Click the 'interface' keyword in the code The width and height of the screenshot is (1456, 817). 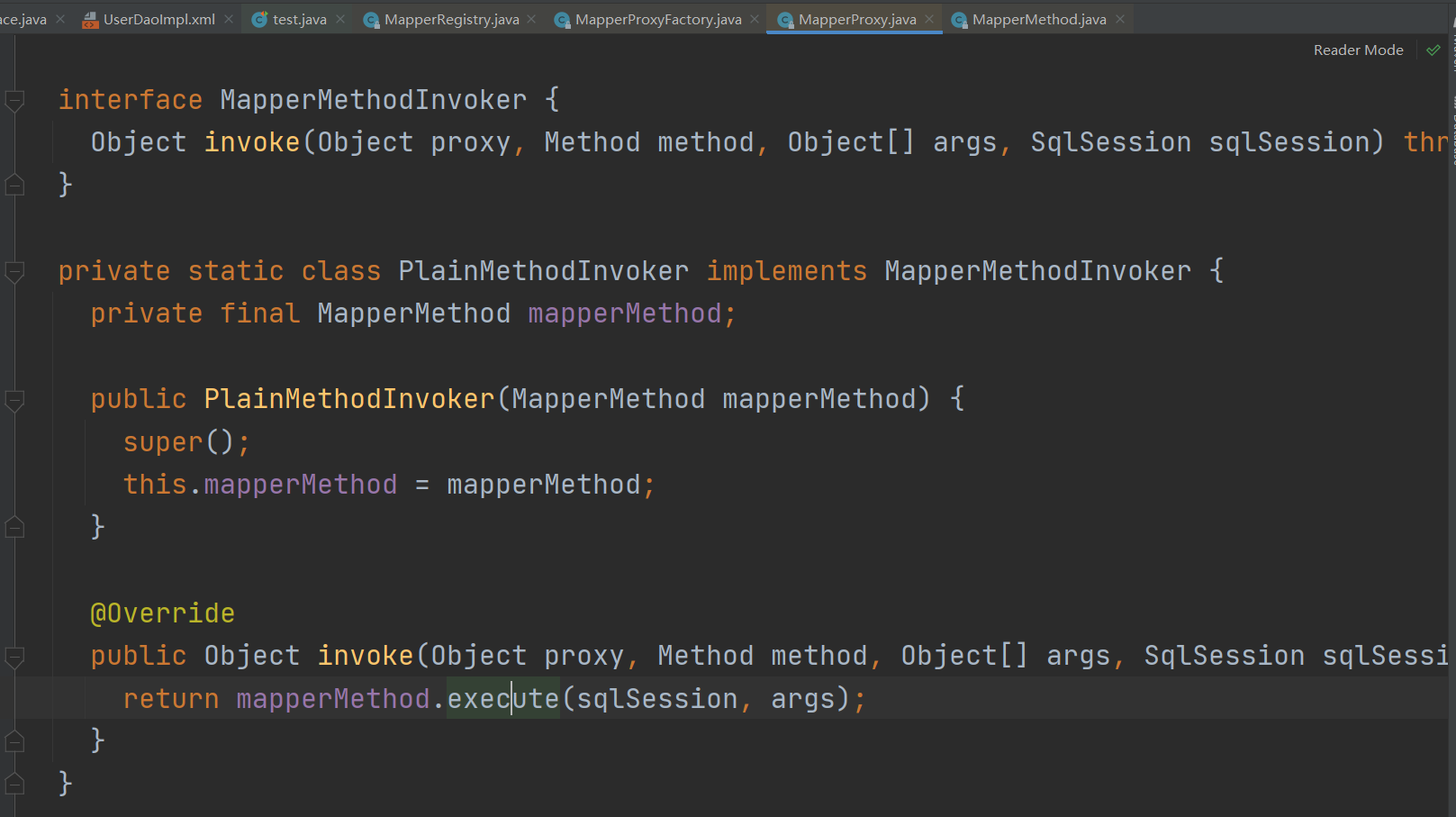pos(131,100)
